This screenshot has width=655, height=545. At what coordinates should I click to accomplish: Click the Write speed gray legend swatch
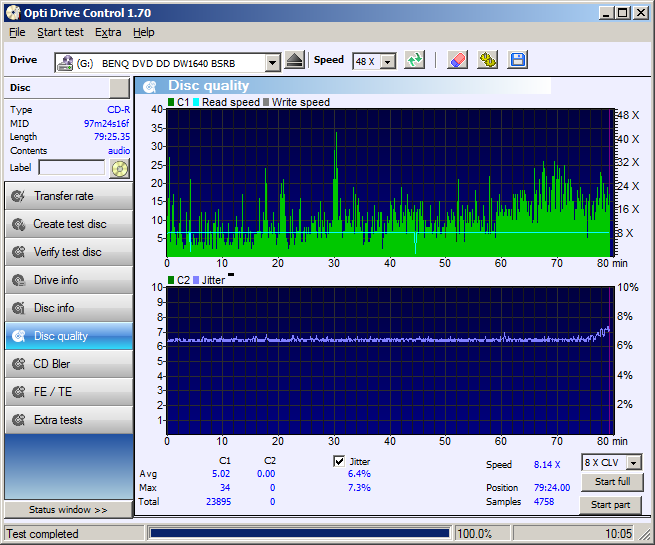tap(266, 102)
